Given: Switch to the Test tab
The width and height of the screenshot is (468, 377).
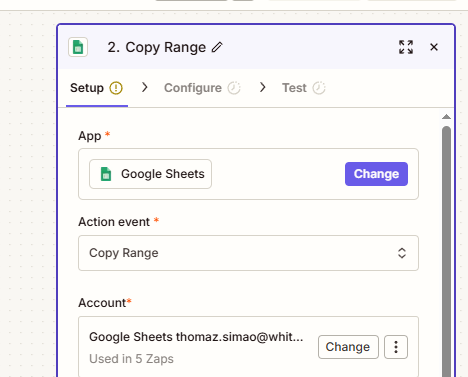Looking at the screenshot, I should pos(304,88).
